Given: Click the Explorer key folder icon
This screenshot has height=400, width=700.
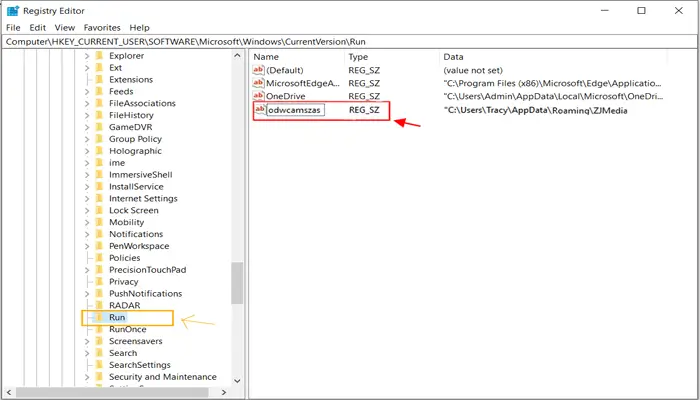Looking at the screenshot, I should (x=98, y=56).
